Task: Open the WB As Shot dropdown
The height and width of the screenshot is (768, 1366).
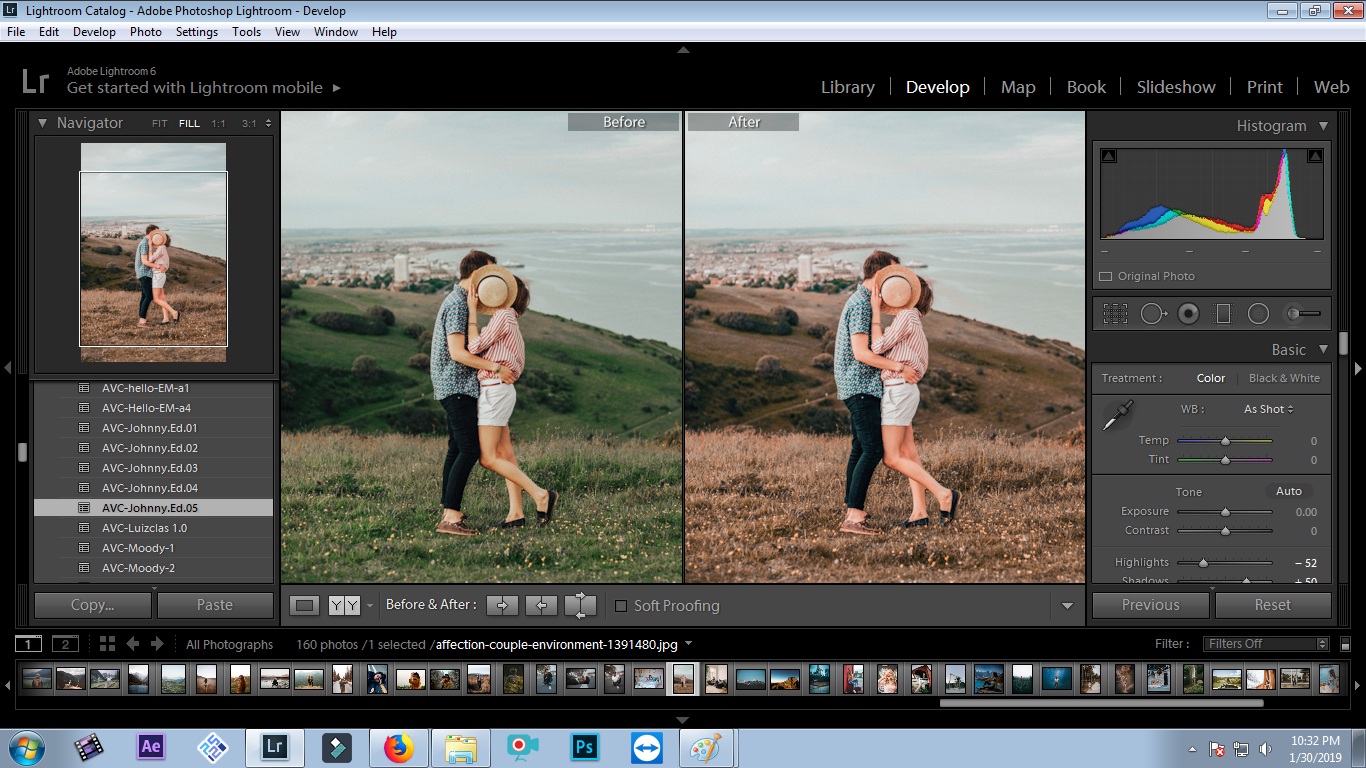Action: [1269, 409]
